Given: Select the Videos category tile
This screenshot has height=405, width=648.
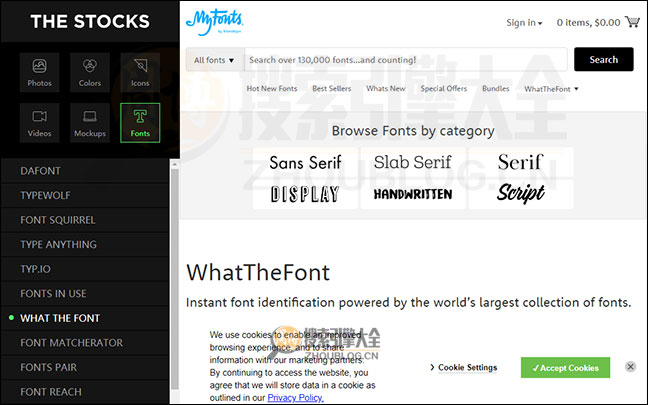Looking at the screenshot, I should 40,123.
